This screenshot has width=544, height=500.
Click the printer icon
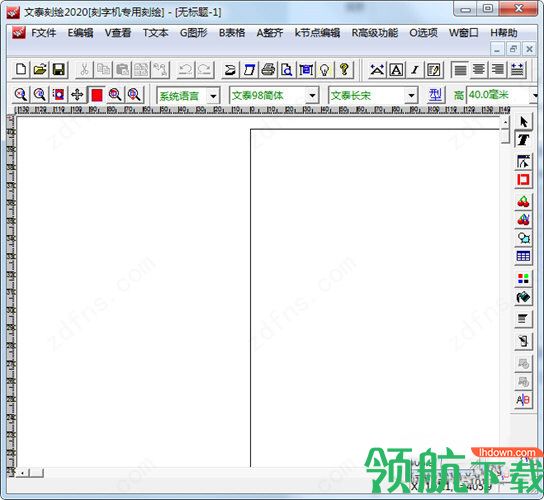point(268,69)
